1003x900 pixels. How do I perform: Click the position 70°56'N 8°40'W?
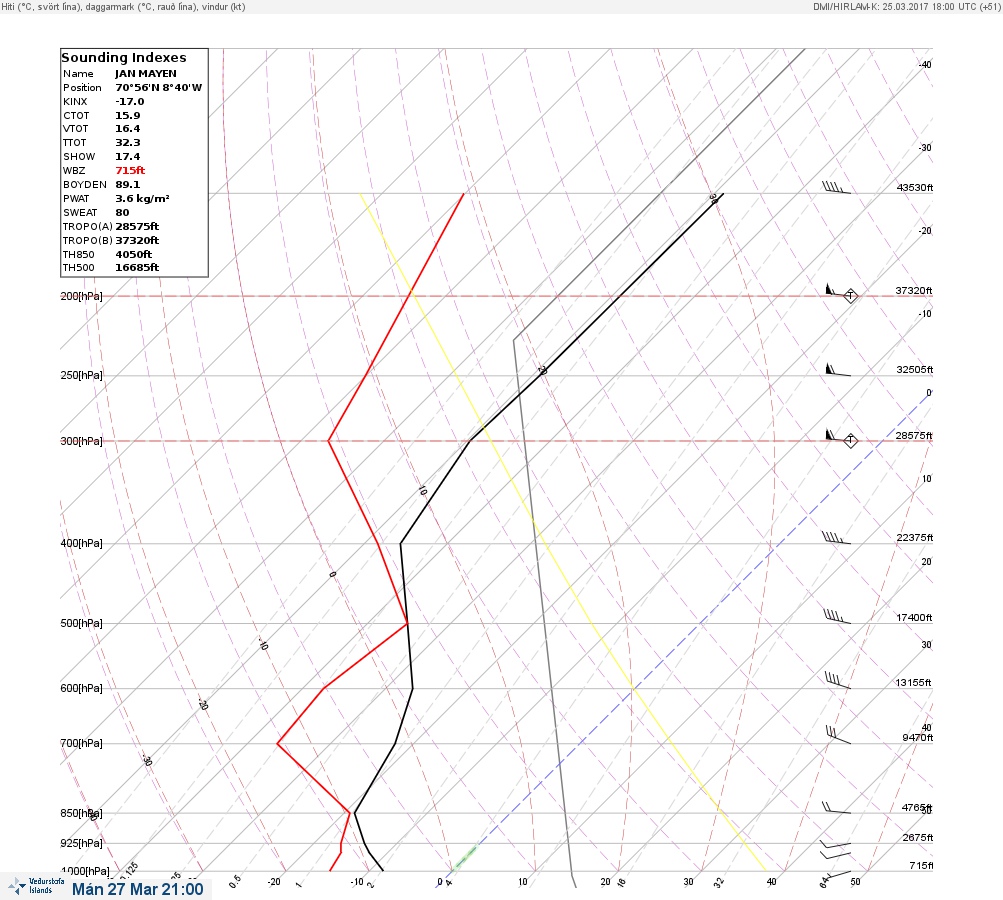[159, 88]
